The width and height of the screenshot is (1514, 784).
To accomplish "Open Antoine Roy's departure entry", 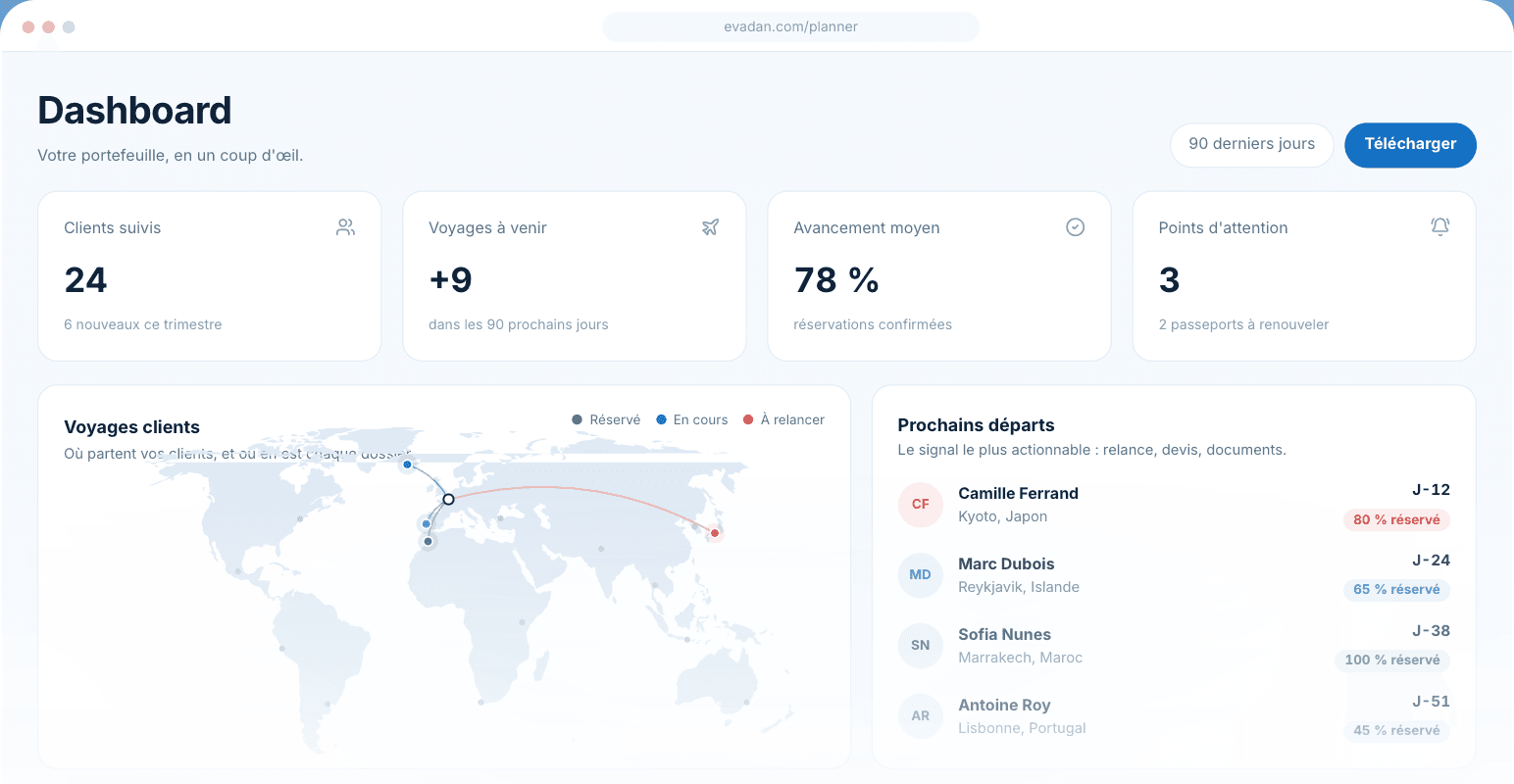I will [x=1174, y=716].
